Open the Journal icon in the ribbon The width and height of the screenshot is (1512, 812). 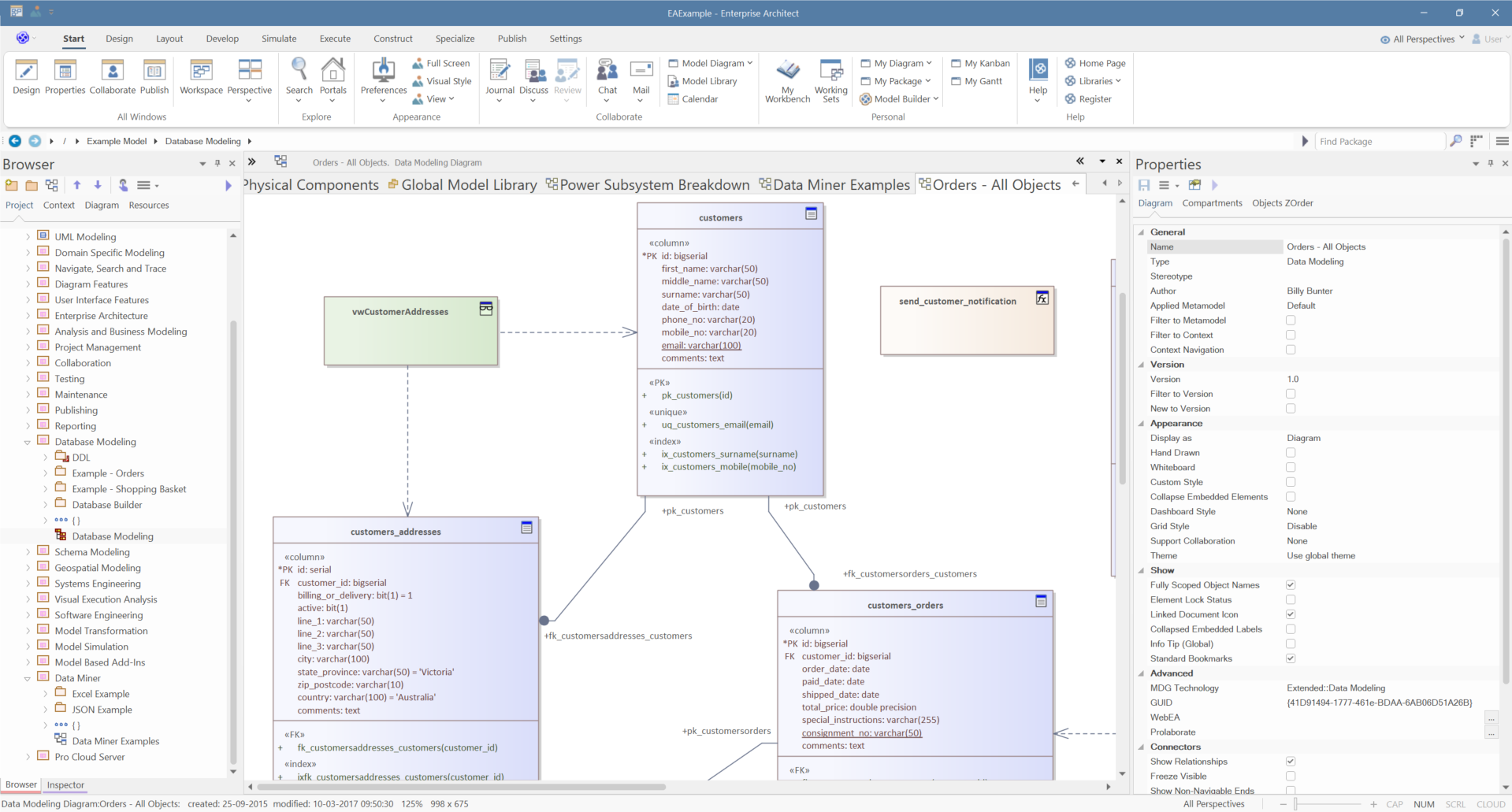[500, 72]
